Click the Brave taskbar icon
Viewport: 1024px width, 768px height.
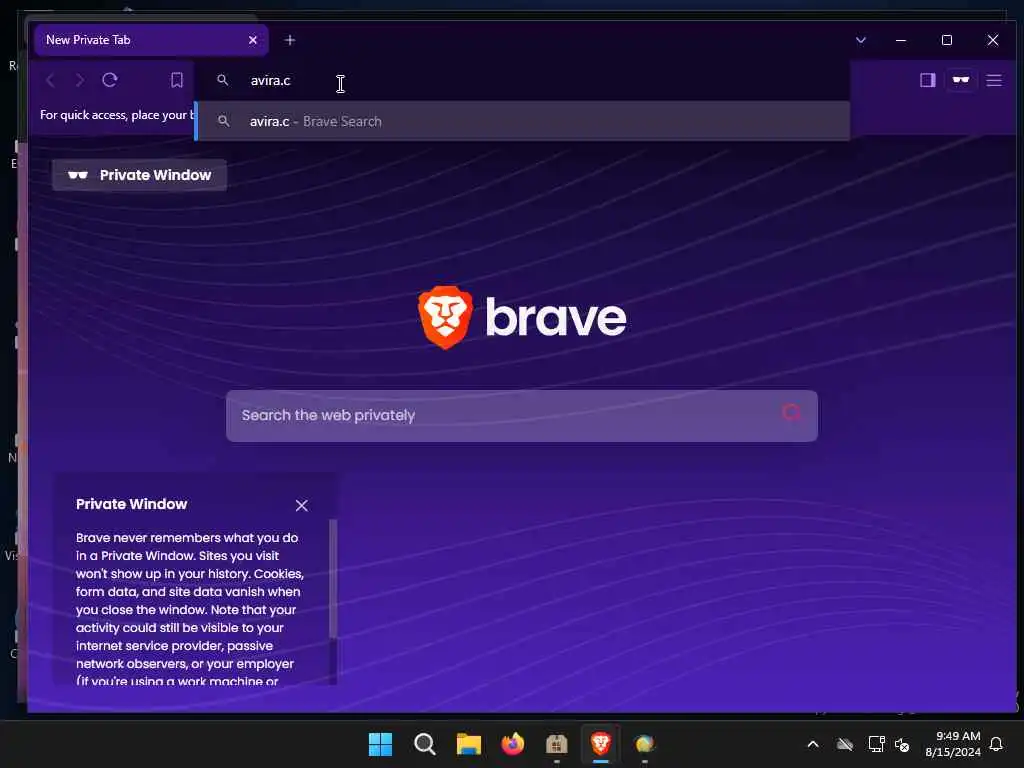pos(601,744)
